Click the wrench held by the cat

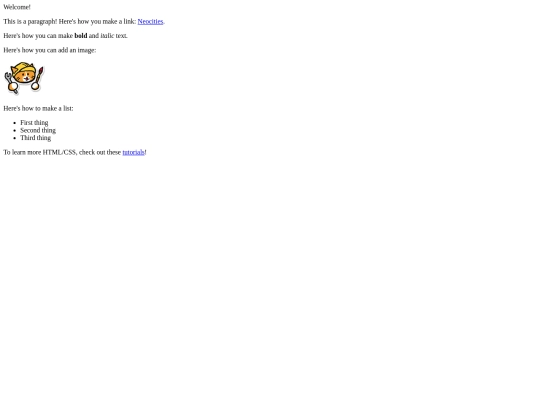(8, 78)
